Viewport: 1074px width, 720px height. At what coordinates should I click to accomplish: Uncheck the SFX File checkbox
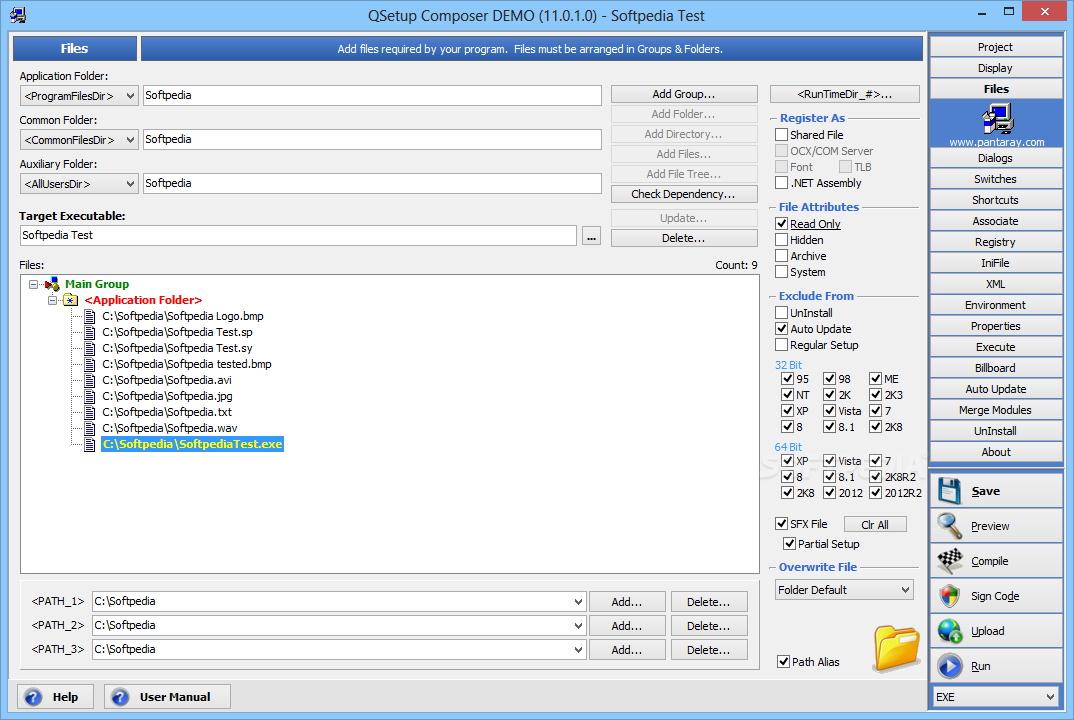click(782, 524)
